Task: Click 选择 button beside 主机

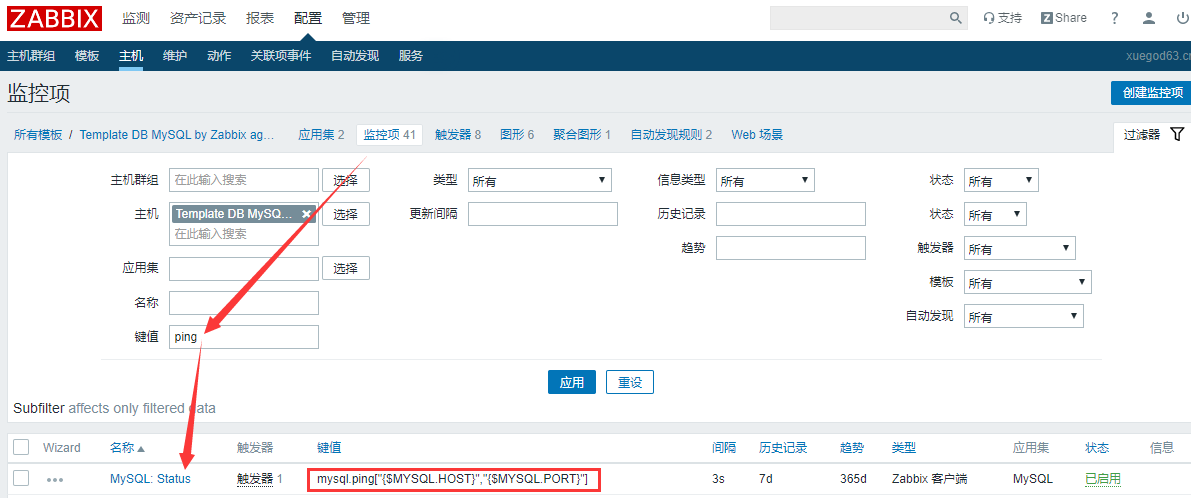Action: [346, 214]
